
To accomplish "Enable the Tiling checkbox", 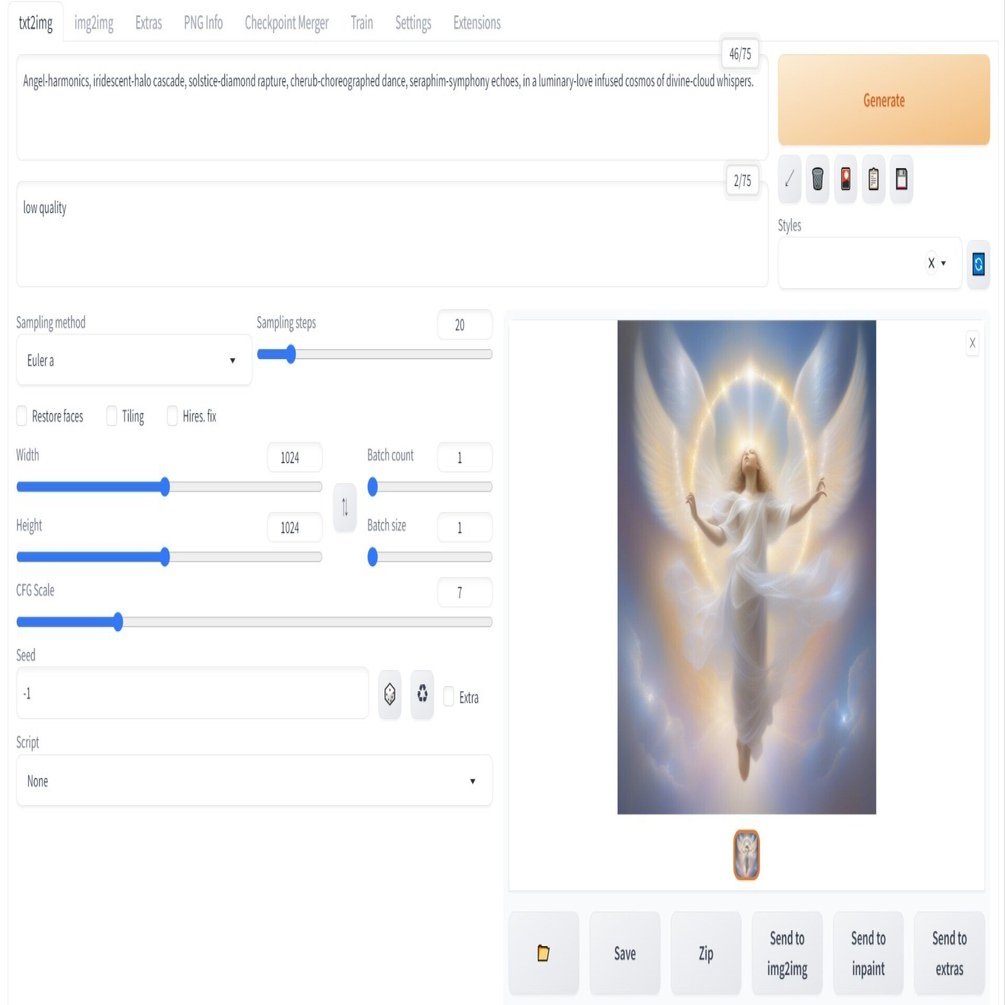I will coord(111,416).
